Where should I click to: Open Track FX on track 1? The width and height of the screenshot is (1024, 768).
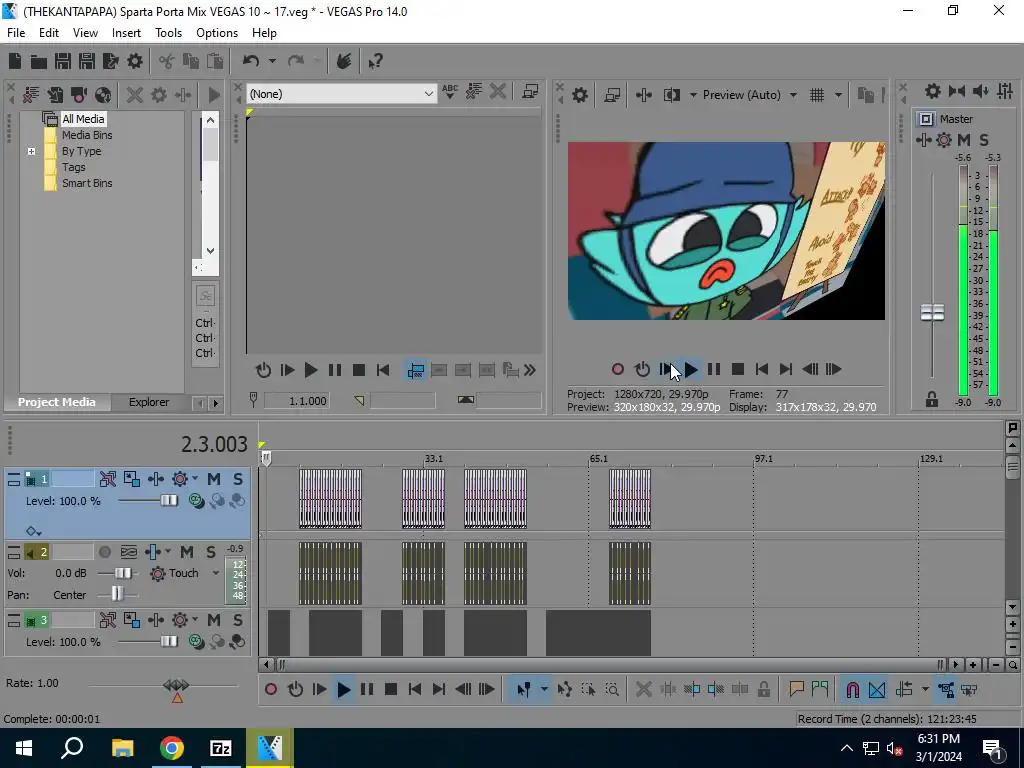pyautogui.click(x=180, y=479)
